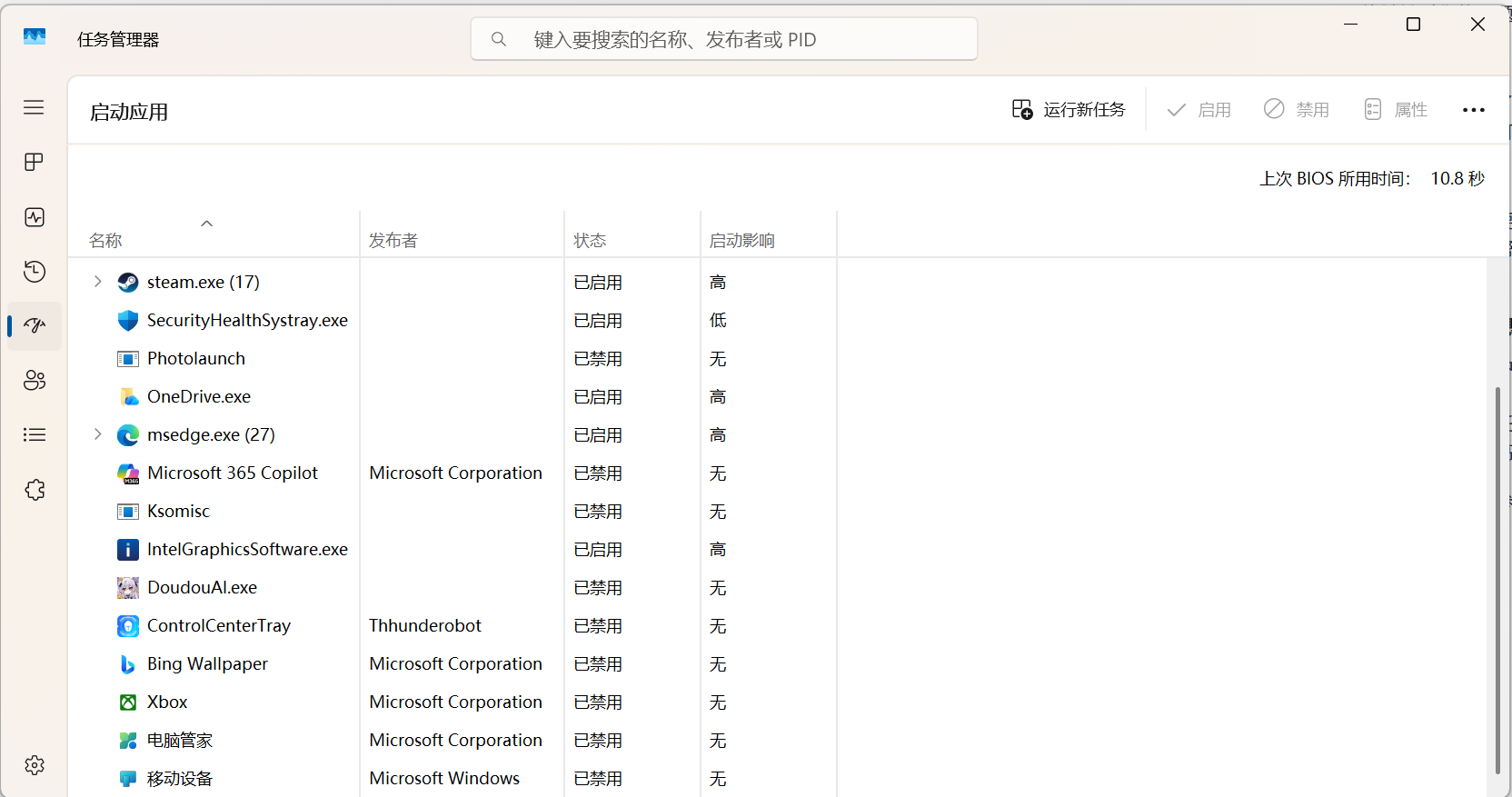
Task: Expand the steam.exe (17) group
Action: 97,282
